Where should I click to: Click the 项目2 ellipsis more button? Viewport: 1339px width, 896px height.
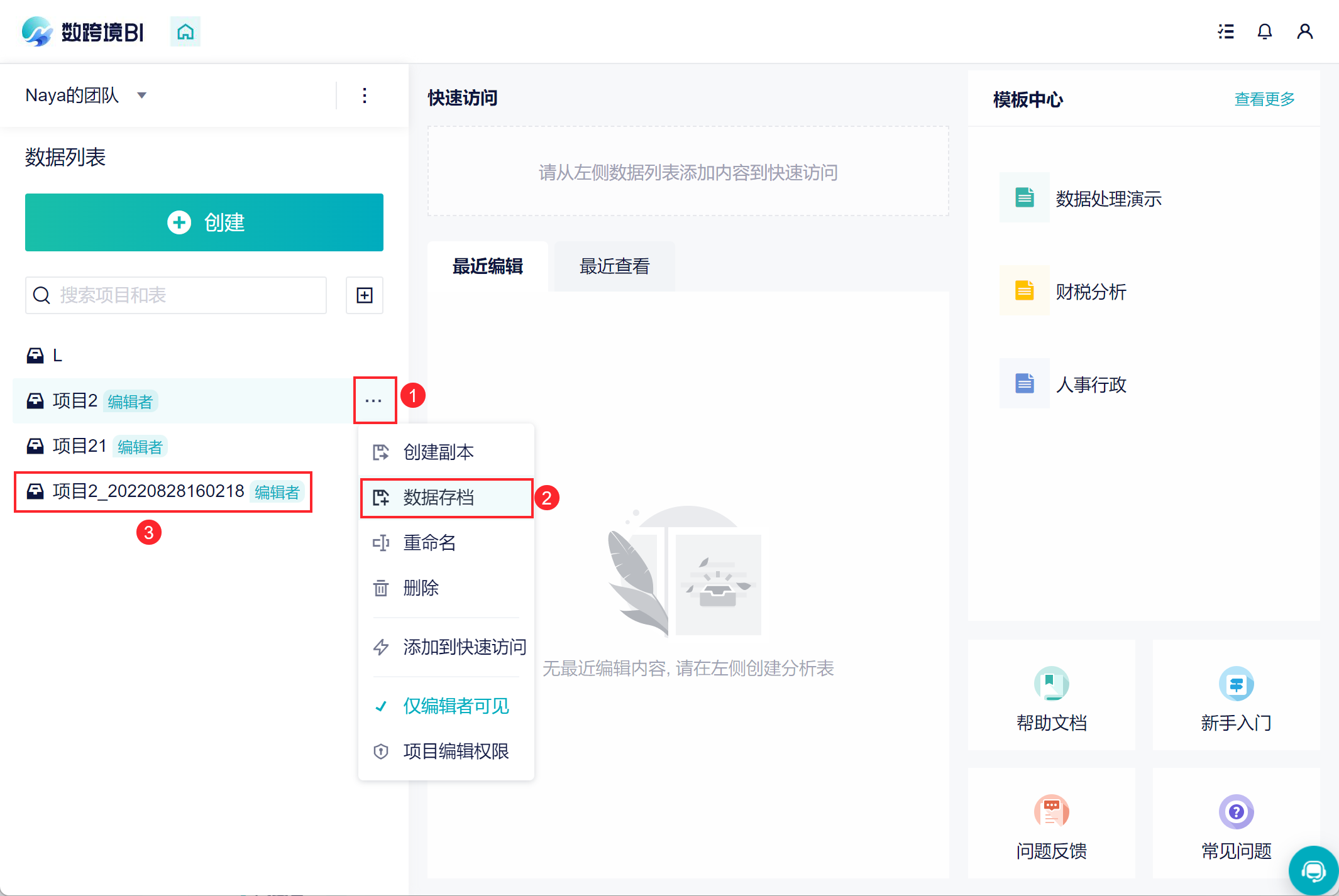pyautogui.click(x=374, y=401)
